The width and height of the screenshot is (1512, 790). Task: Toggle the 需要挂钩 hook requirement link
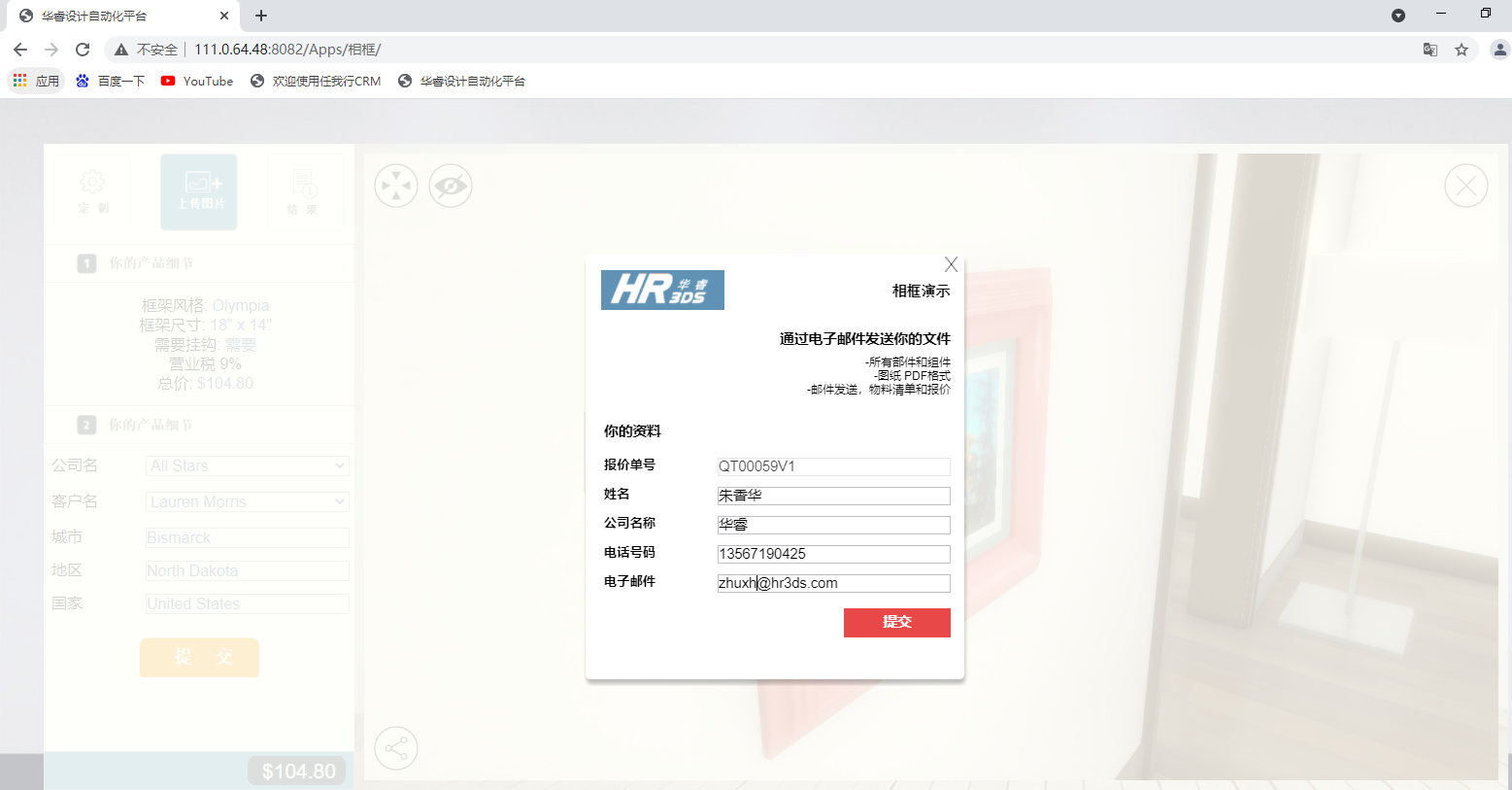(x=239, y=344)
